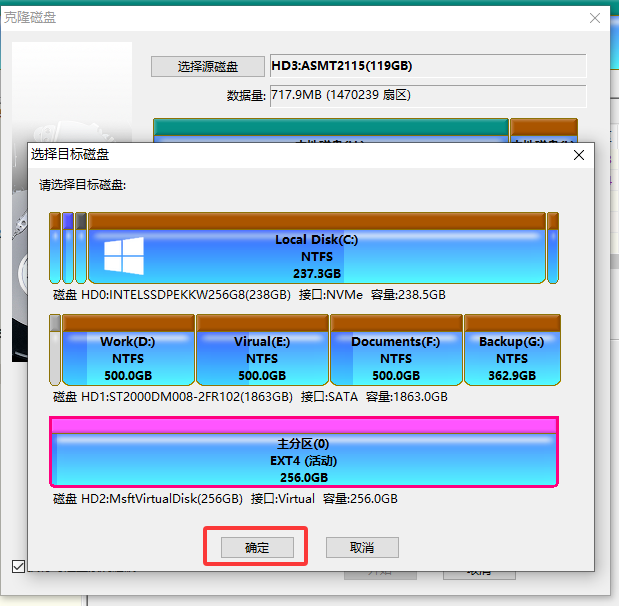Toggle the checkbox in the clone disk window's lower-left corner

pos(19,566)
